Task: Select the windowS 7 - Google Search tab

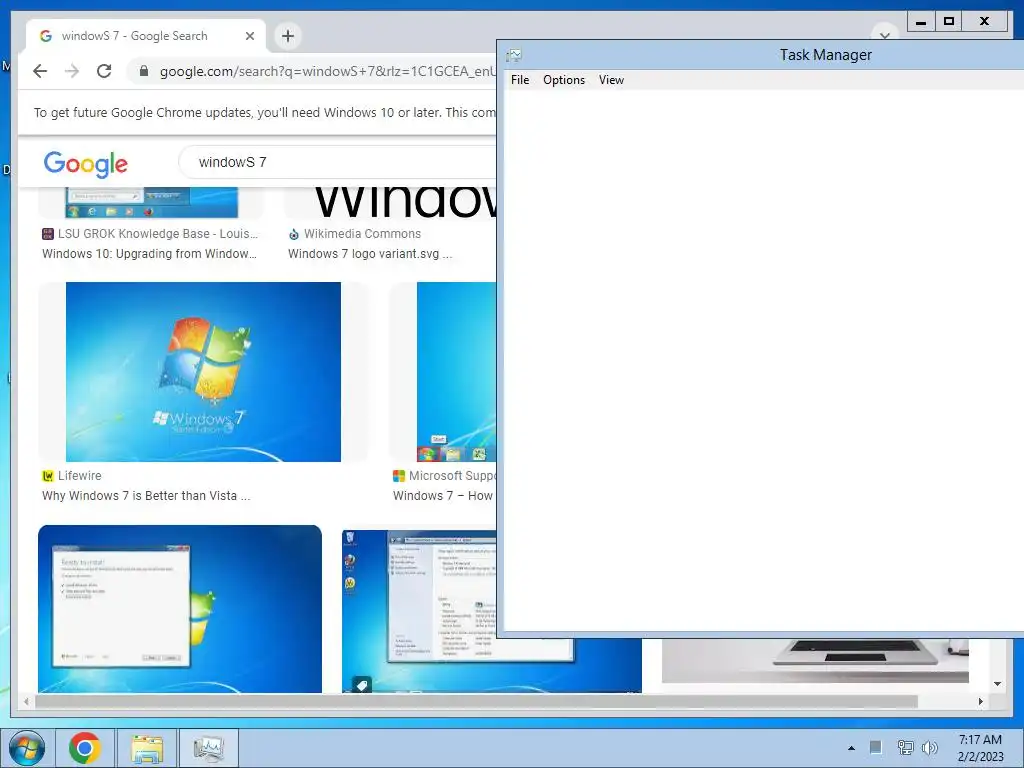Action: coord(146,36)
